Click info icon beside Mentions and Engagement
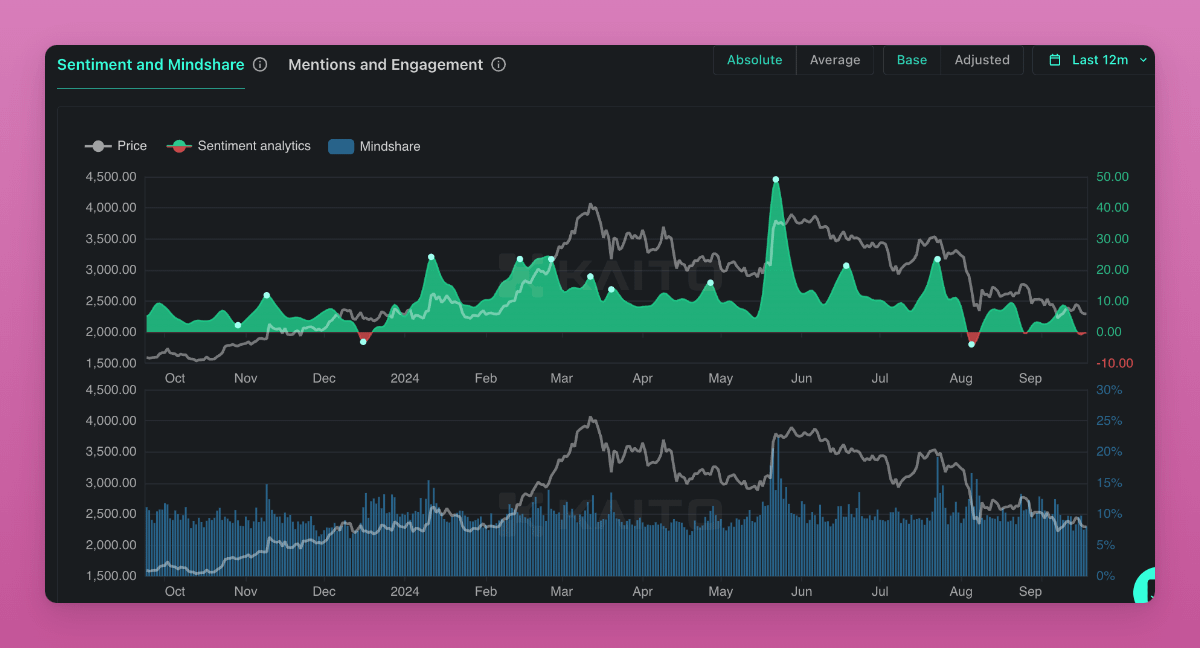Screen dimensions: 1200x648 pos(499,65)
